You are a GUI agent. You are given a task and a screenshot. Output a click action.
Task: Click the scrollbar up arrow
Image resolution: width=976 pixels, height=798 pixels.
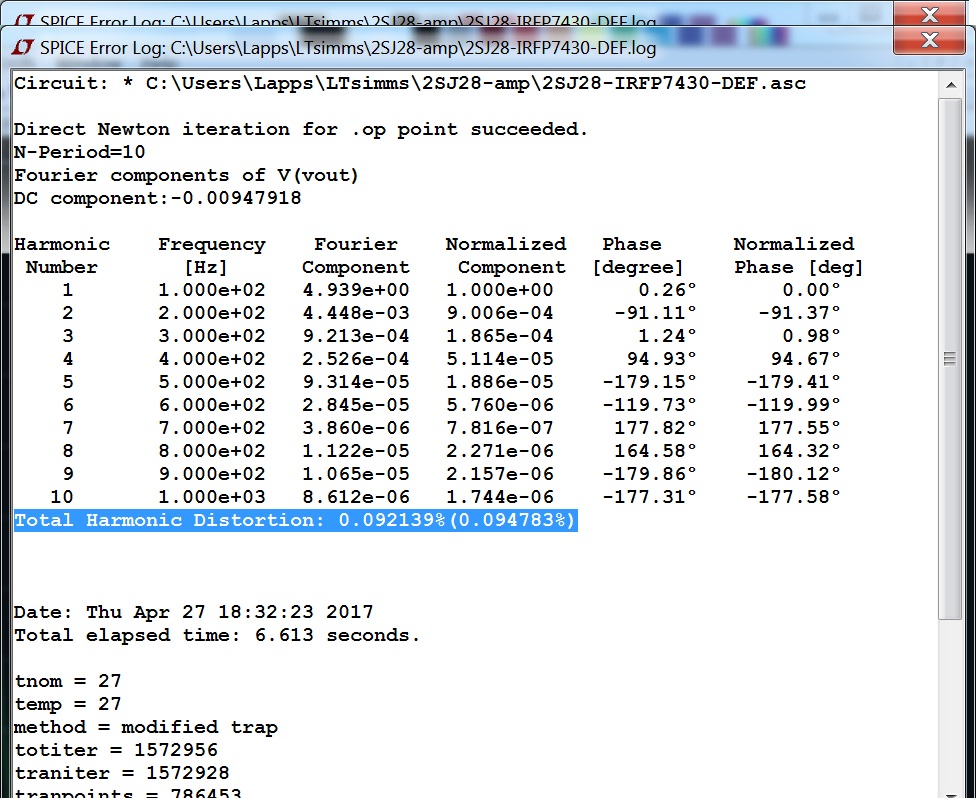[x=950, y=85]
